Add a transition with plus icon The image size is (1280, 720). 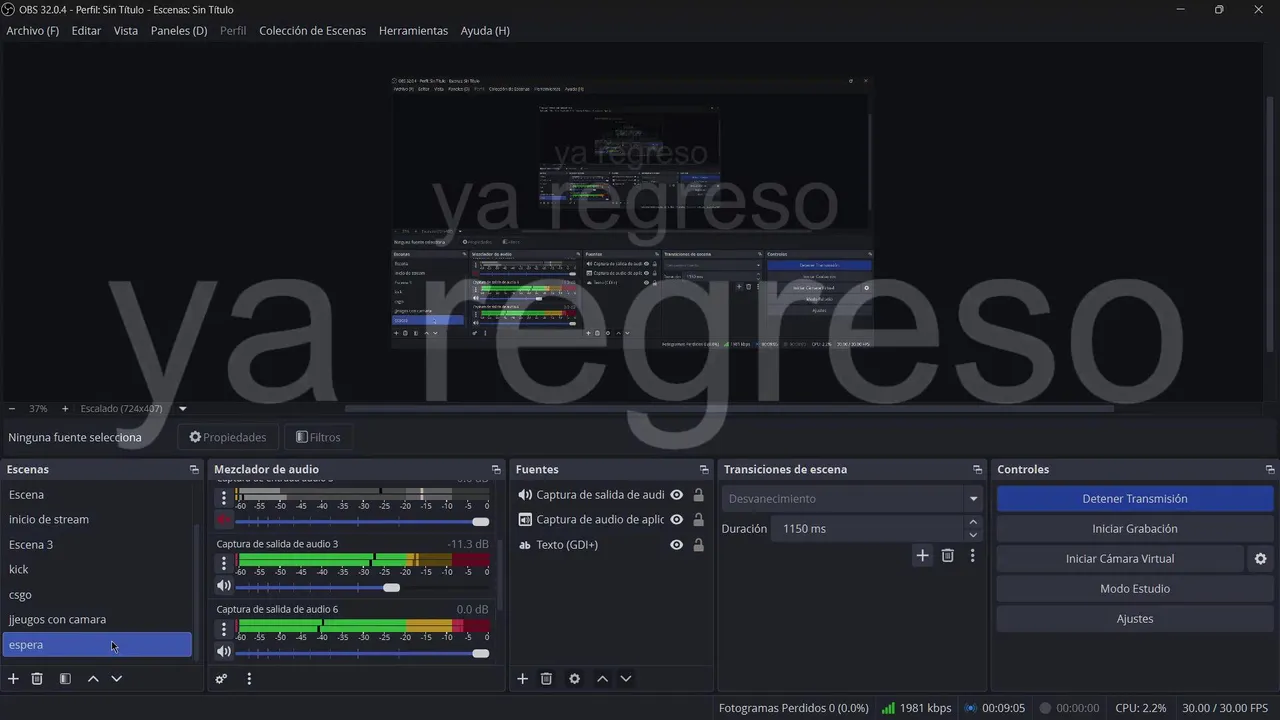click(922, 556)
